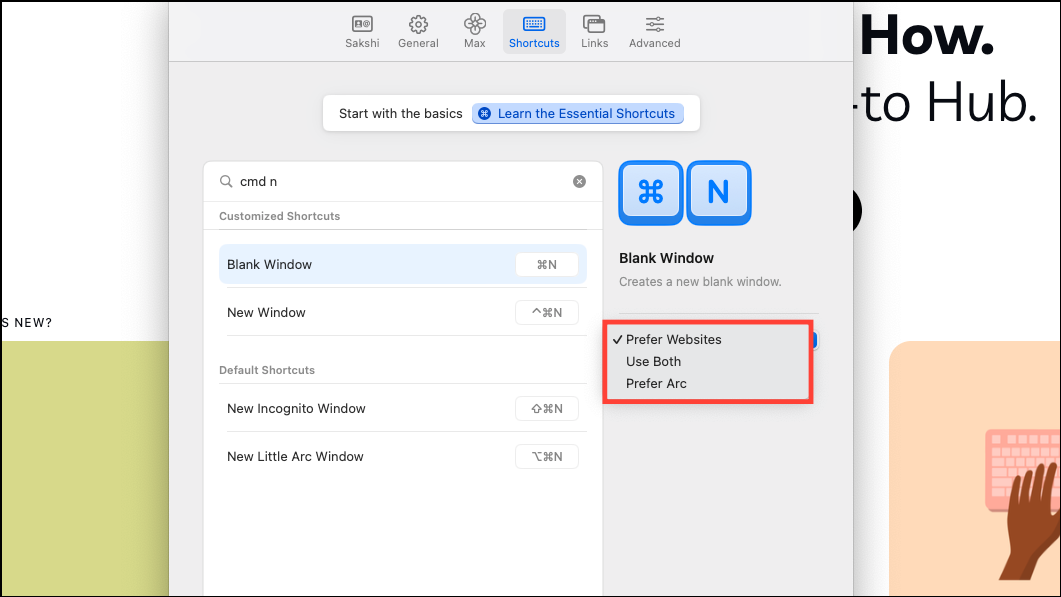
Task: Open the Shortcuts settings icon
Action: 533,30
